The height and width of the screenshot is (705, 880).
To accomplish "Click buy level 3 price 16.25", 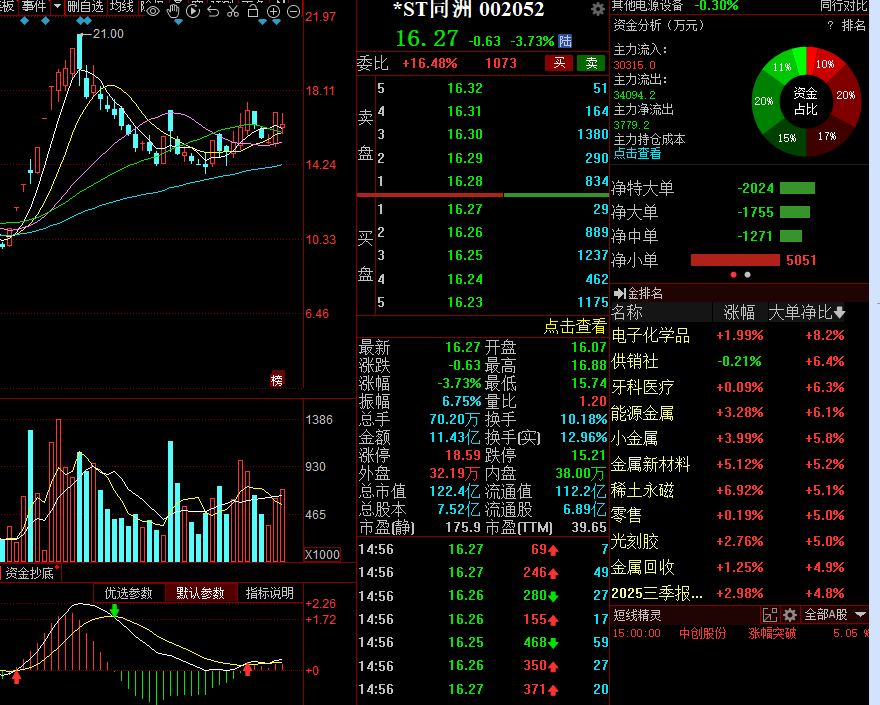I will point(465,255).
